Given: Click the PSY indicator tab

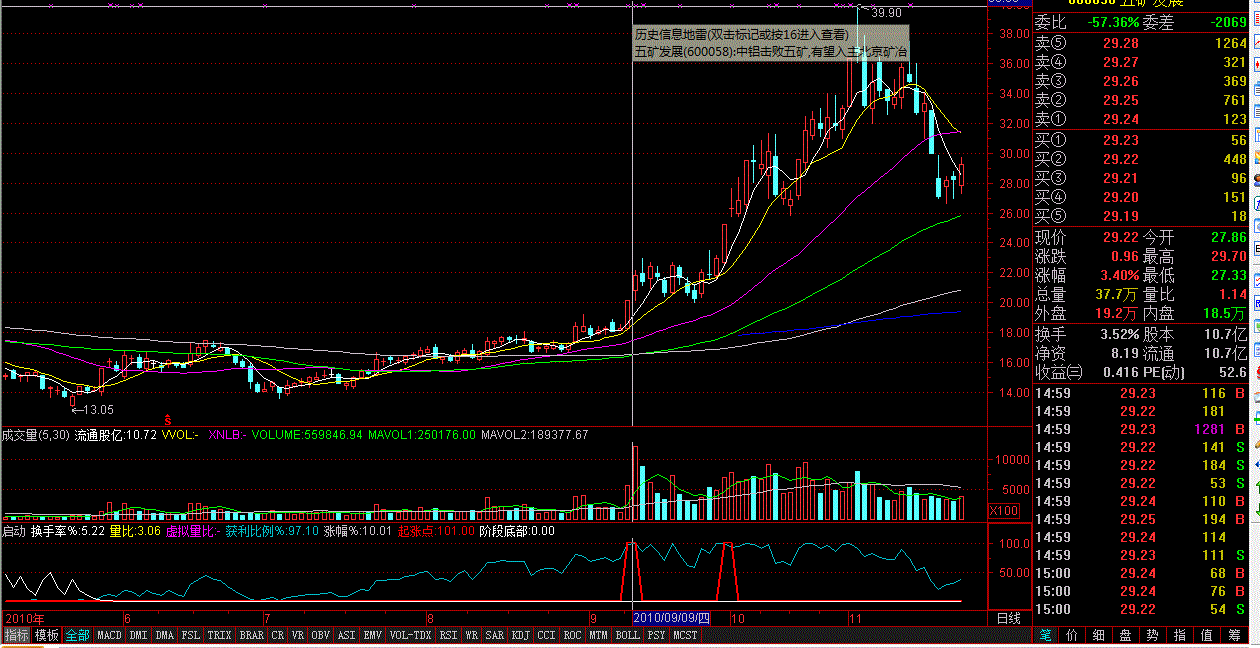Looking at the screenshot, I should click(656, 635).
